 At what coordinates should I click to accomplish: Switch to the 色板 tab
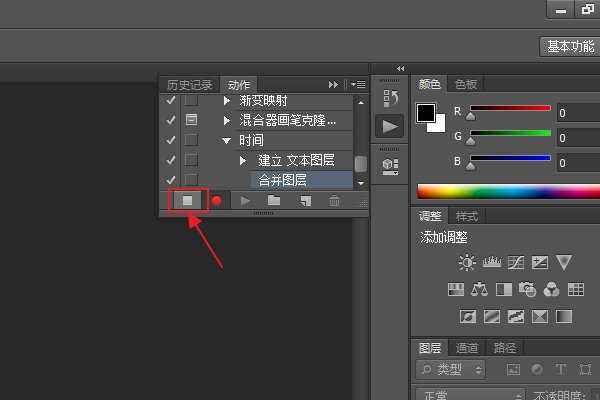[x=466, y=84]
